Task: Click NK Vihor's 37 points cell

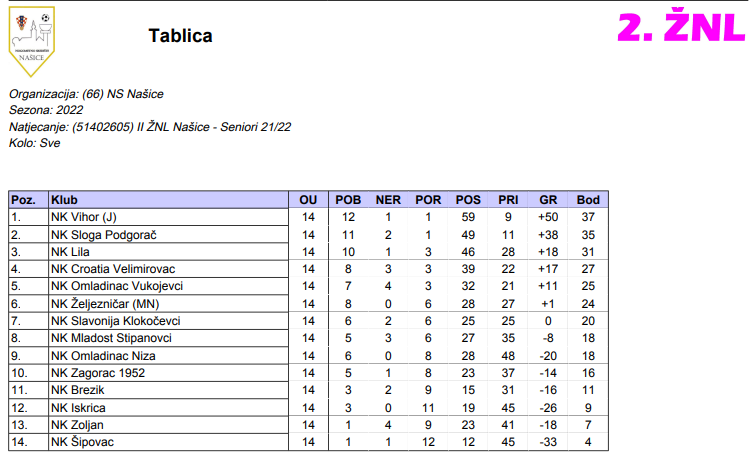Action: coord(588,217)
